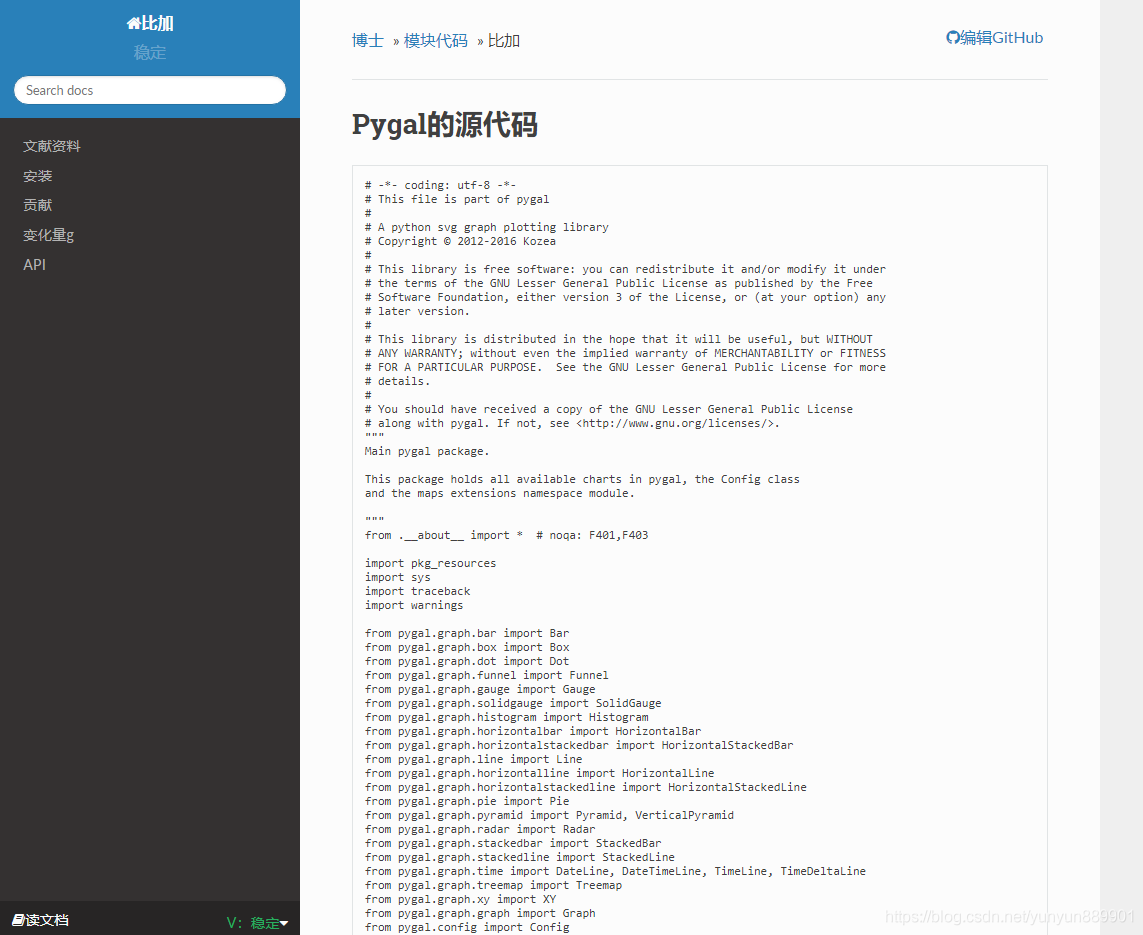Click 'from pygal.graph.treemap import Treemap' line

tap(494, 885)
